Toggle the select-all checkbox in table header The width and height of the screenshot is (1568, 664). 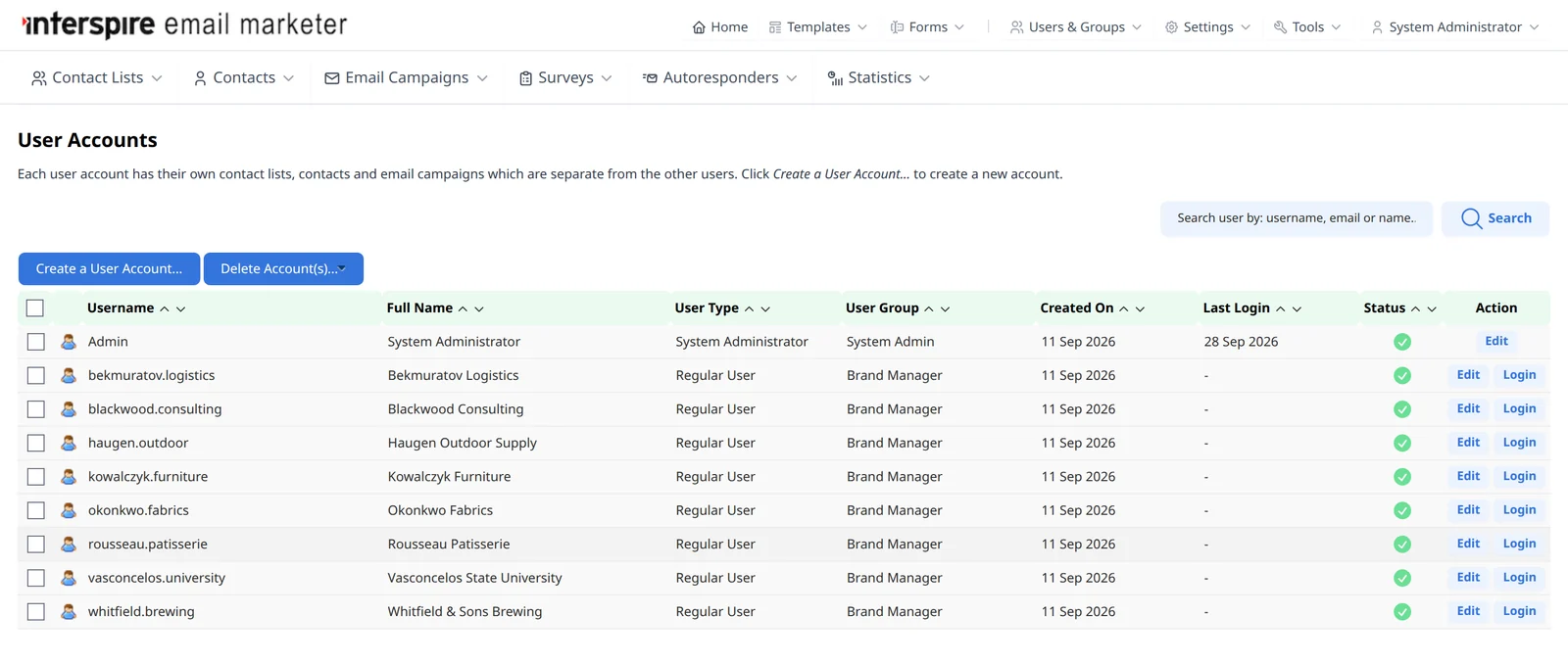coord(35,308)
